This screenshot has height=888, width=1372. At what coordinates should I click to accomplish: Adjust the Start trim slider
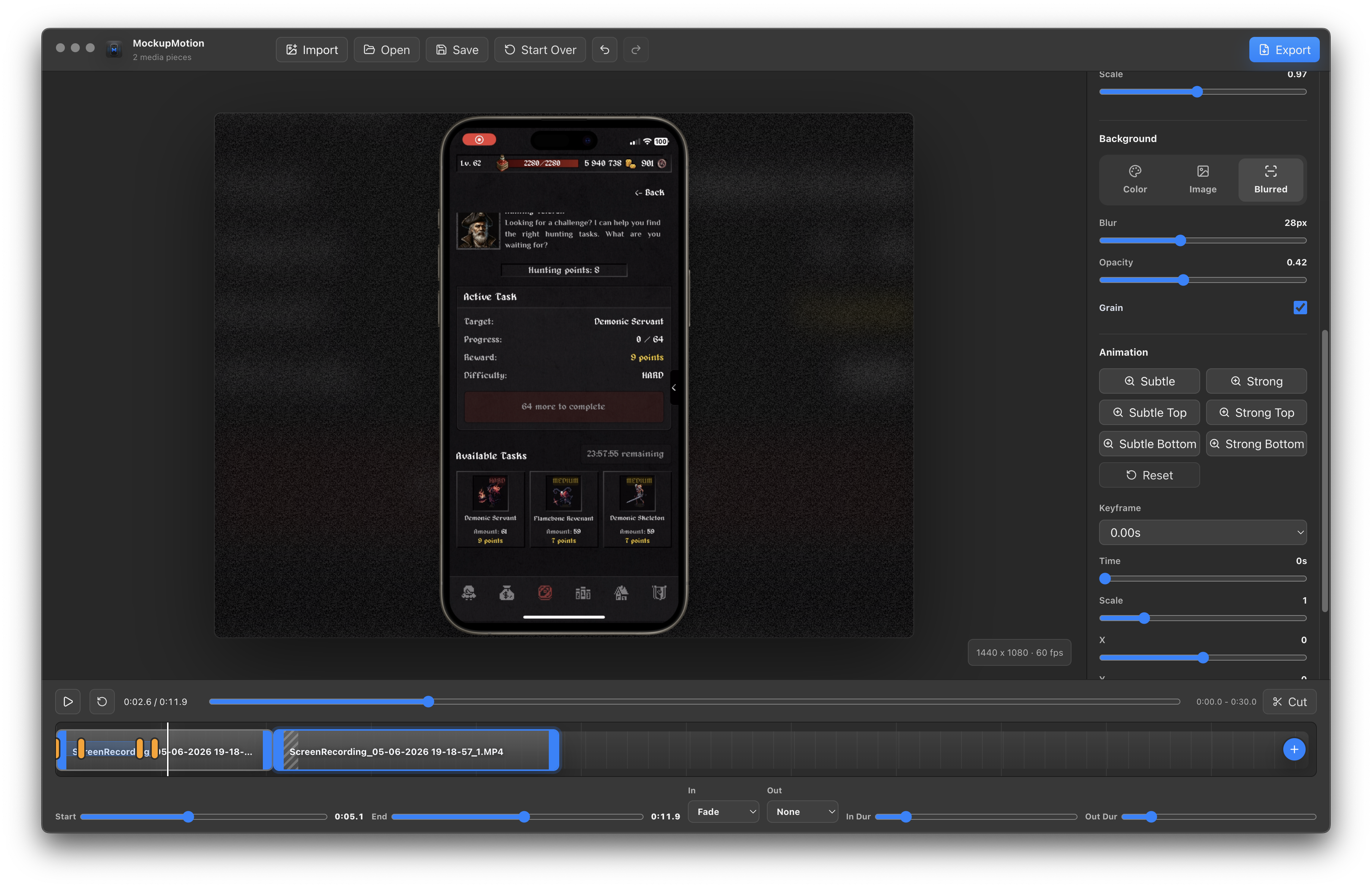[204, 817]
